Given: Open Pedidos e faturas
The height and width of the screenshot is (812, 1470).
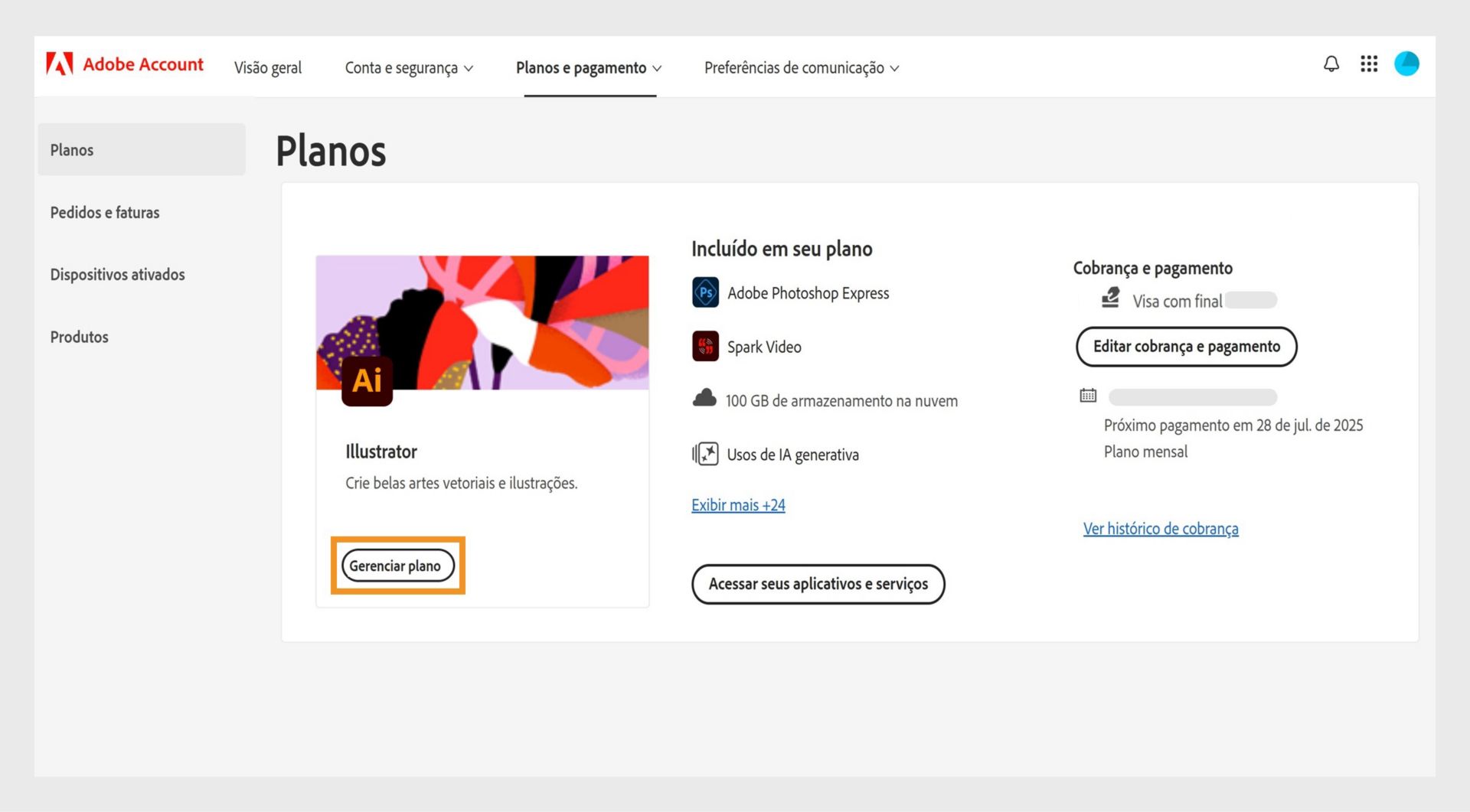Looking at the screenshot, I should pyautogui.click(x=105, y=213).
